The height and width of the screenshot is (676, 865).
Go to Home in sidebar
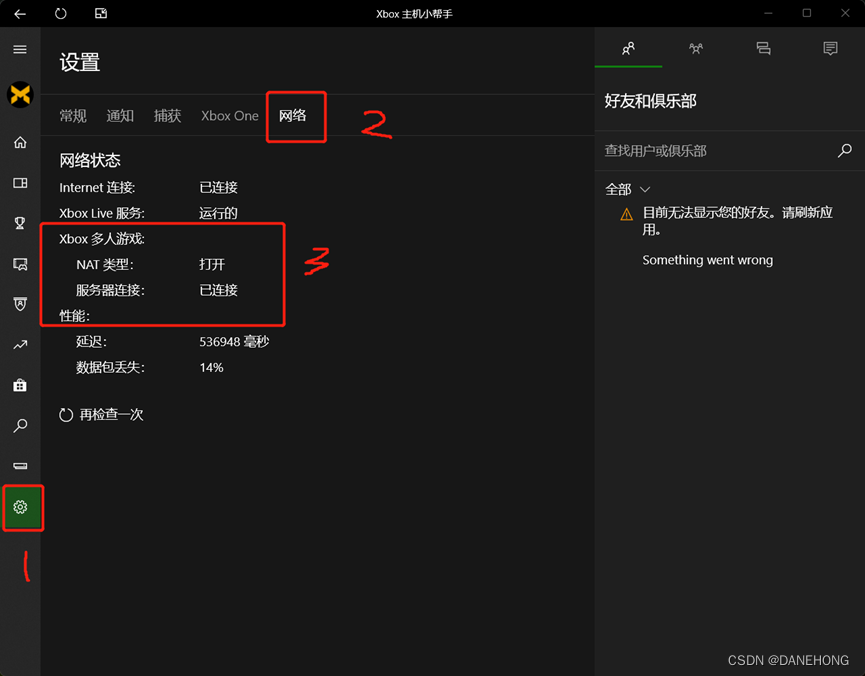(20, 142)
